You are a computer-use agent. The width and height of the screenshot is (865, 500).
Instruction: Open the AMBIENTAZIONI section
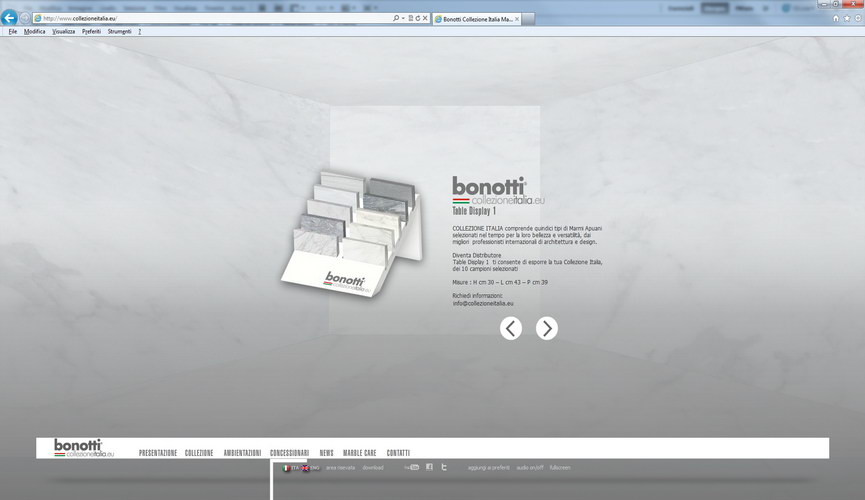(242, 453)
